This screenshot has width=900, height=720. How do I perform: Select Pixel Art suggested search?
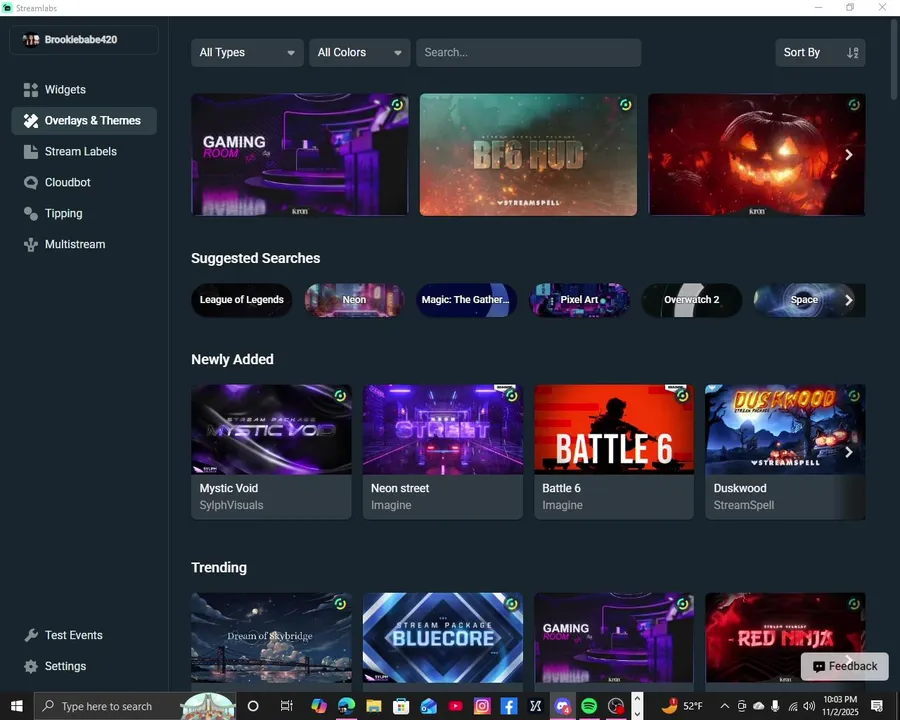click(579, 300)
